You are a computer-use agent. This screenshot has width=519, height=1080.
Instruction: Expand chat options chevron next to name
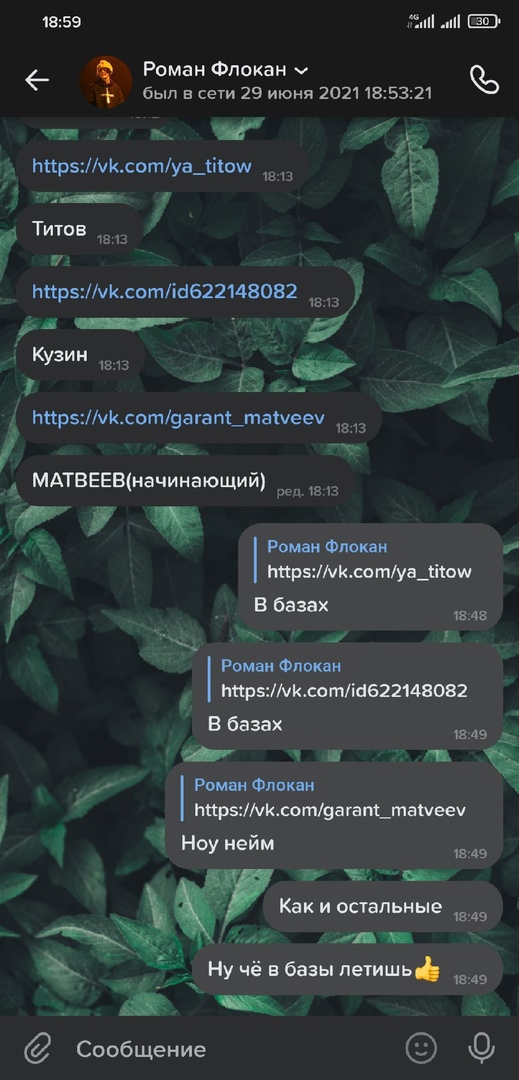301,70
